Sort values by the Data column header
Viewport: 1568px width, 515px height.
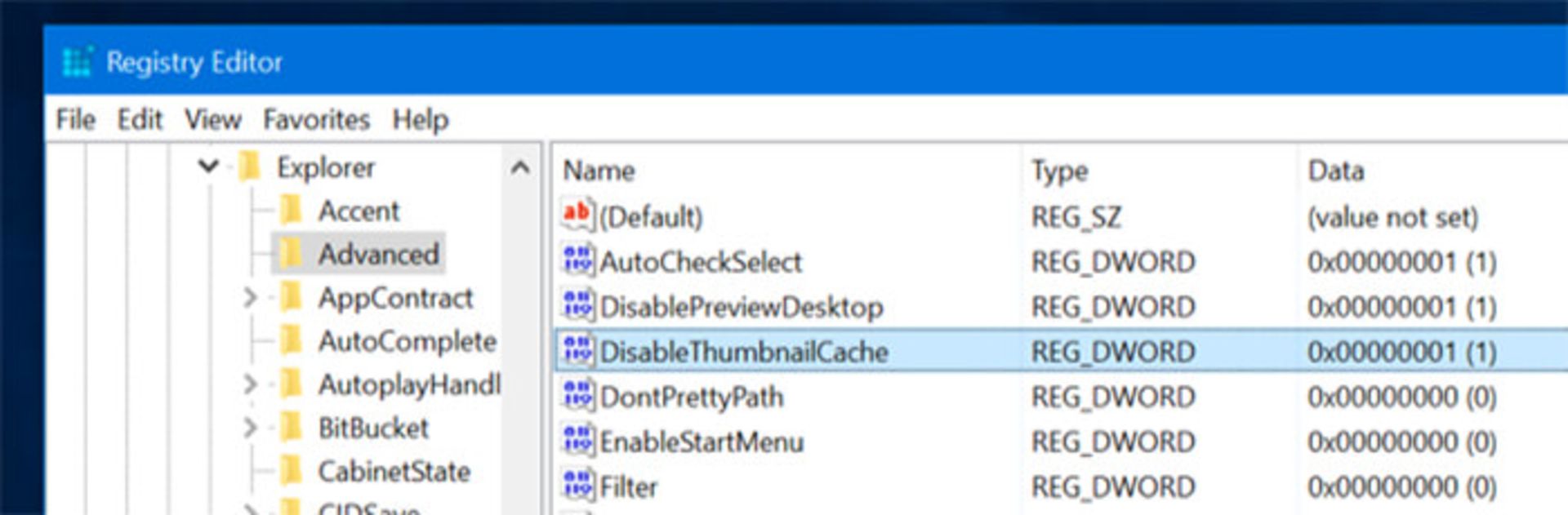tap(1336, 171)
